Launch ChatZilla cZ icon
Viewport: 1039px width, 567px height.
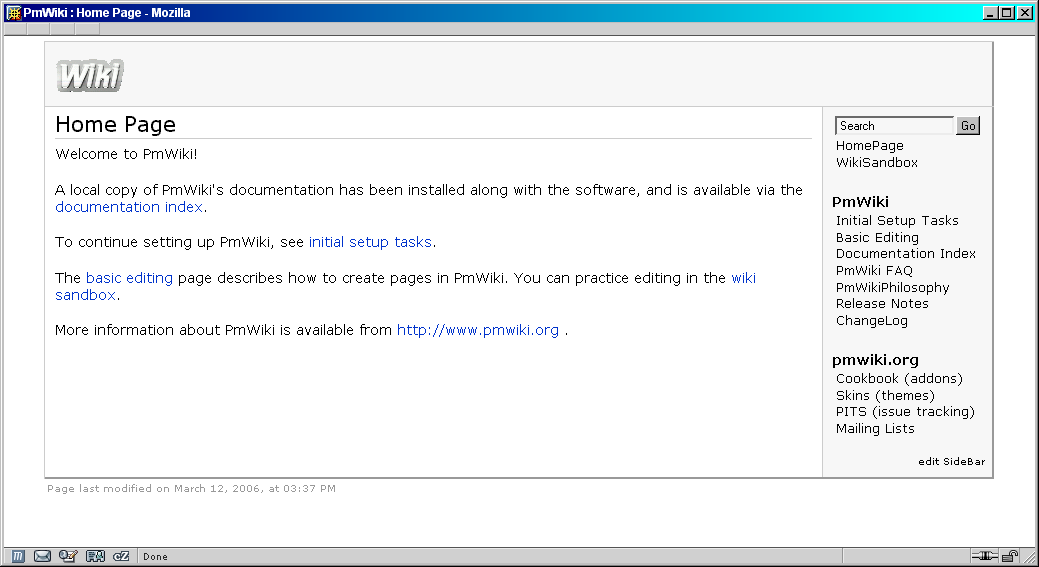pos(121,556)
